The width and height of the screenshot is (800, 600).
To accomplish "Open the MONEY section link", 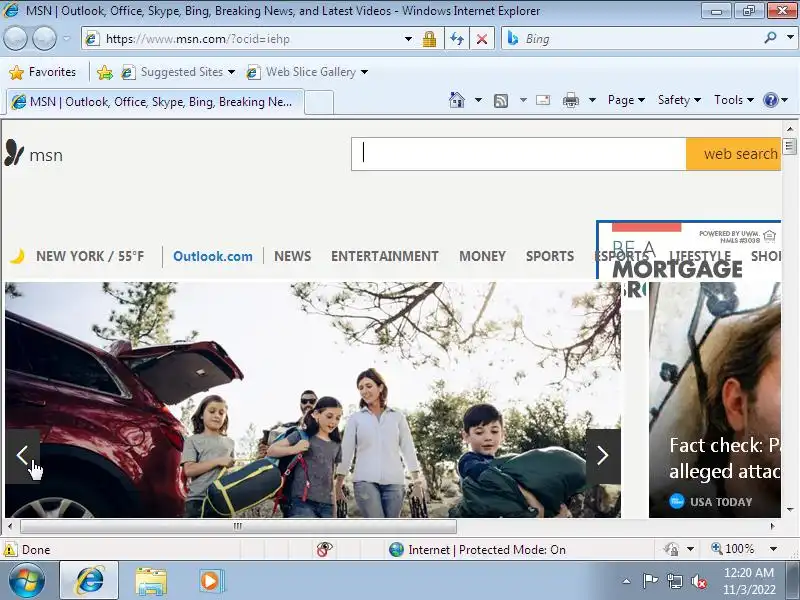I will [x=482, y=256].
